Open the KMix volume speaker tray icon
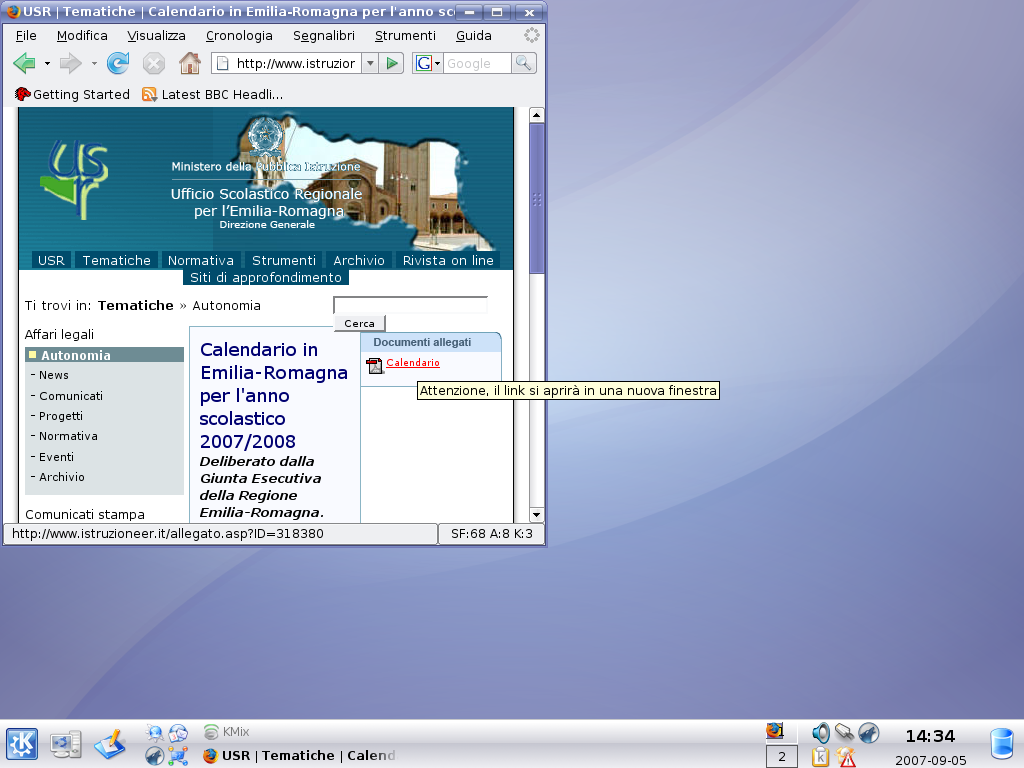1024x768 pixels. (821, 733)
